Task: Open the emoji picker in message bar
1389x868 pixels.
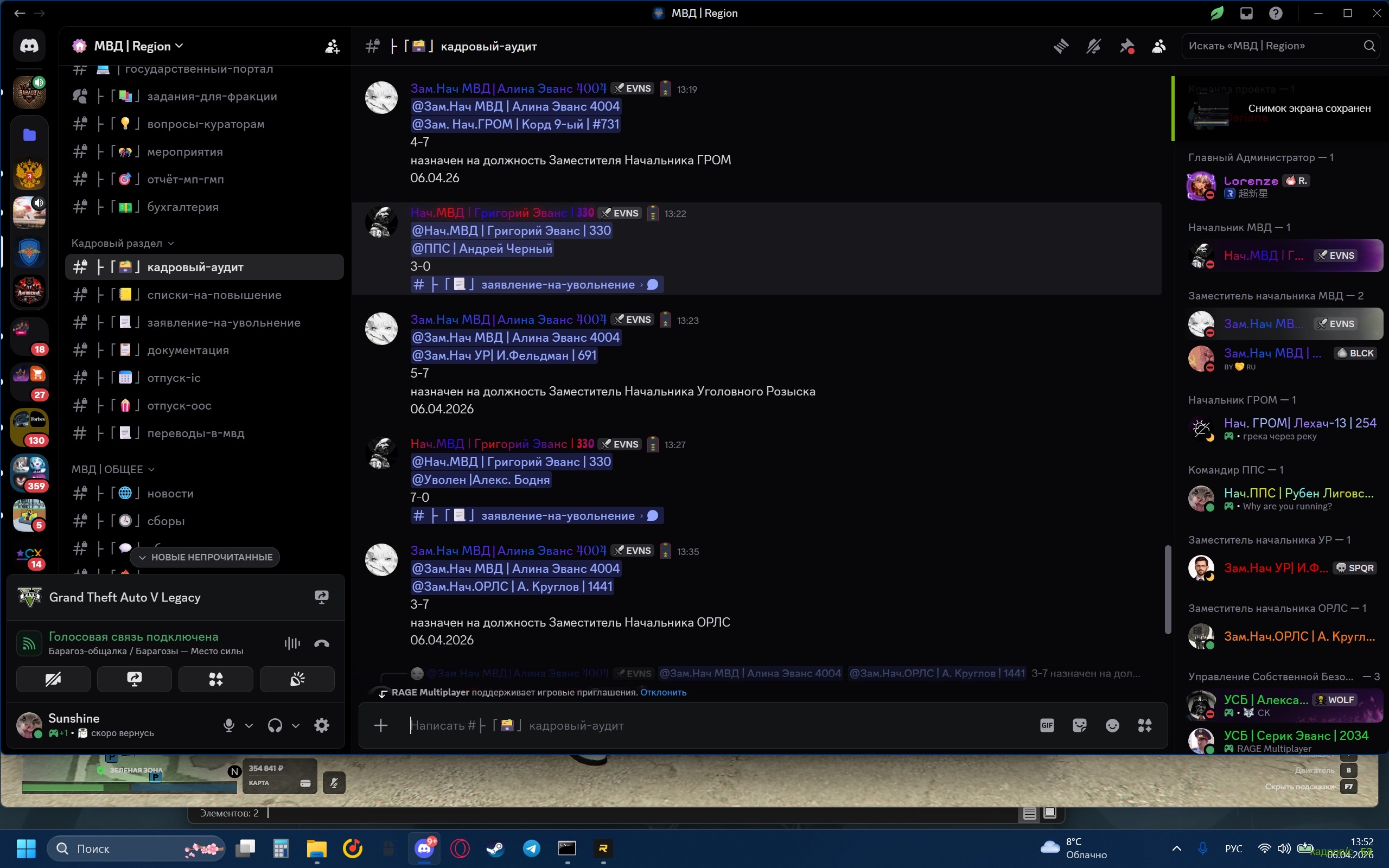Action: (1112, 726)
